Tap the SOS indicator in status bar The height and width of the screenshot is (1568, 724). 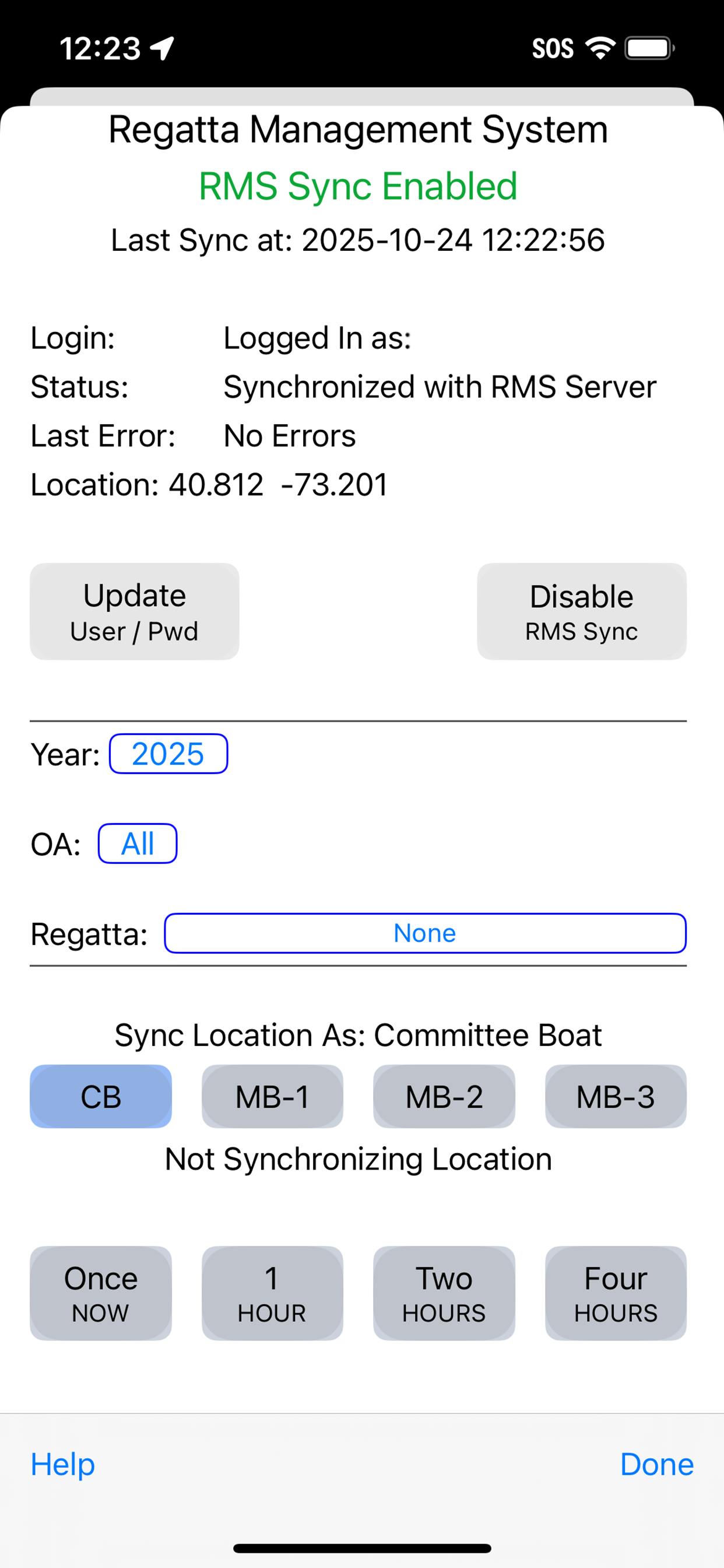[x=553, y=48]
